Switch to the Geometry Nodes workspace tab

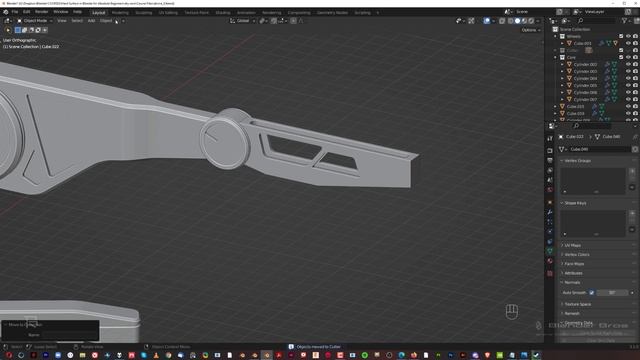click(332, 13)
